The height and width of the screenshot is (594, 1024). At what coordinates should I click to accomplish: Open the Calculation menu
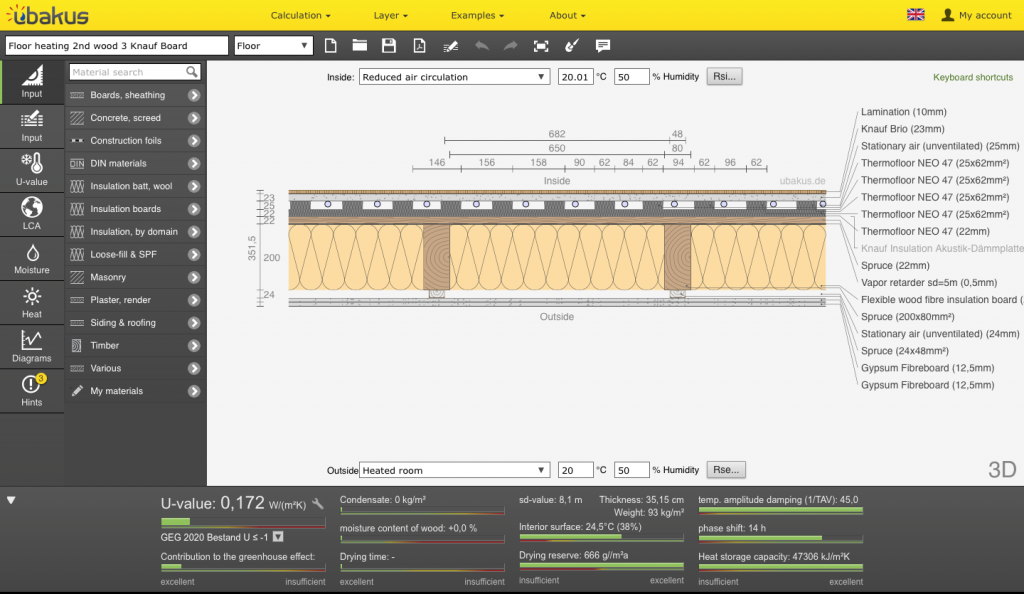300,15
